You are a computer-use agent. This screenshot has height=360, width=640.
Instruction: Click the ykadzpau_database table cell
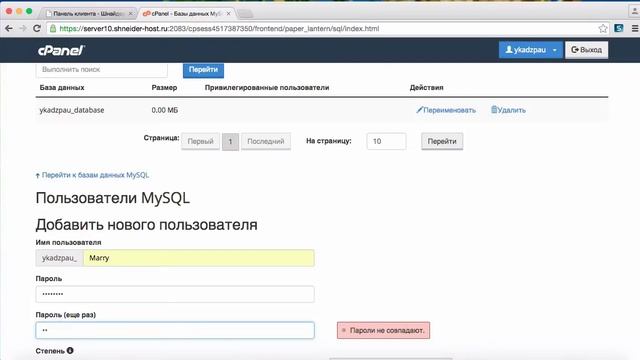(x=72, y=110)
